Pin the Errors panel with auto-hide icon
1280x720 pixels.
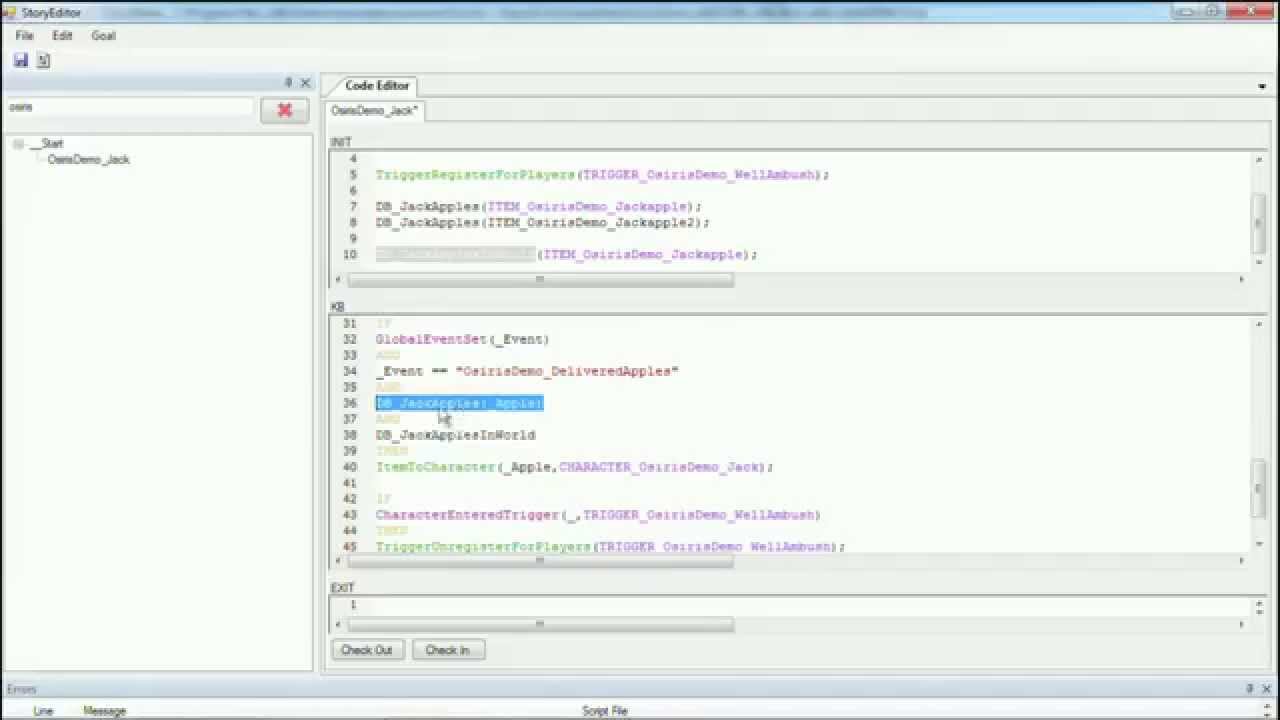[x=1249, y=689]
